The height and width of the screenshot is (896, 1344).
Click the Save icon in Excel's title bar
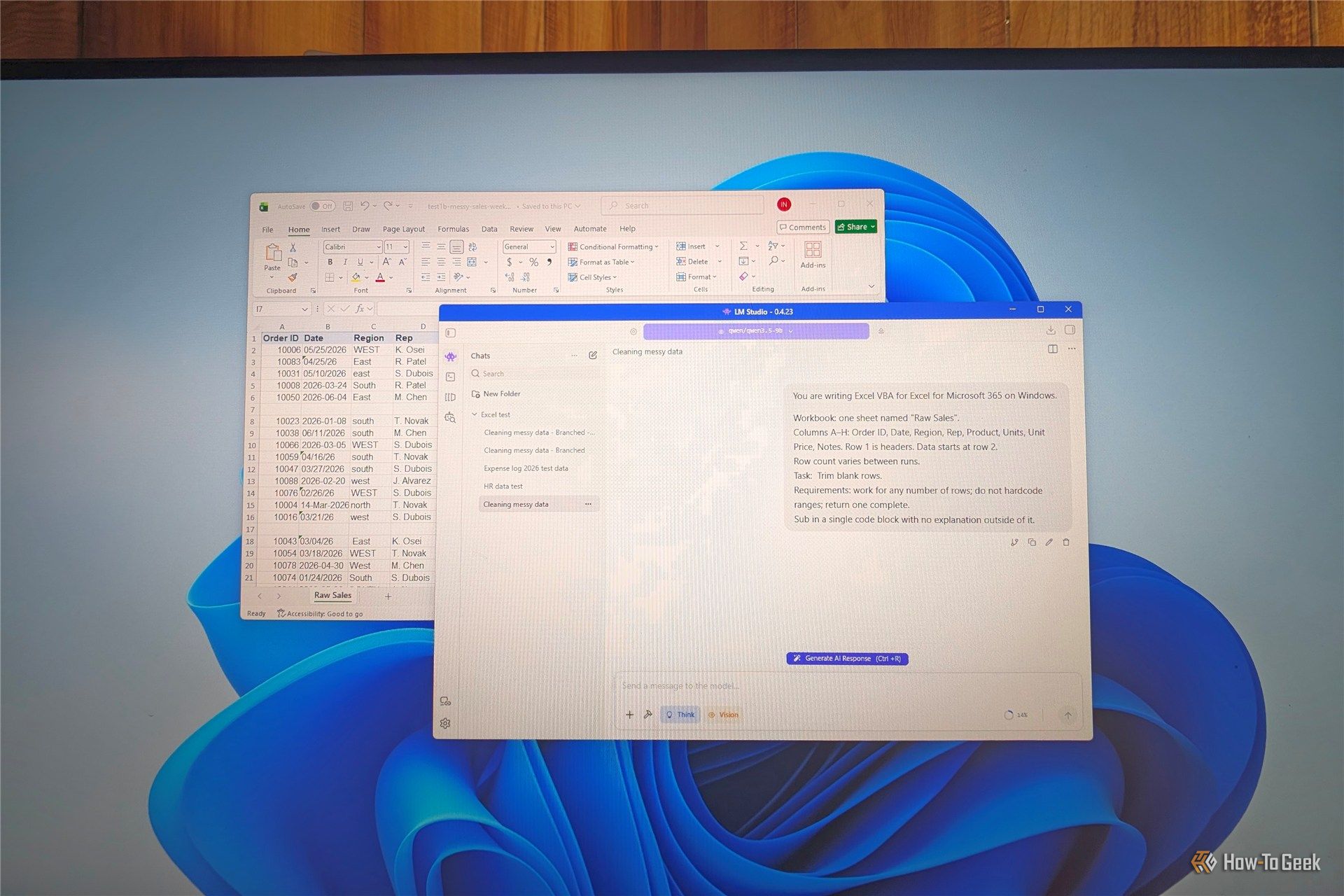(348, 206)
